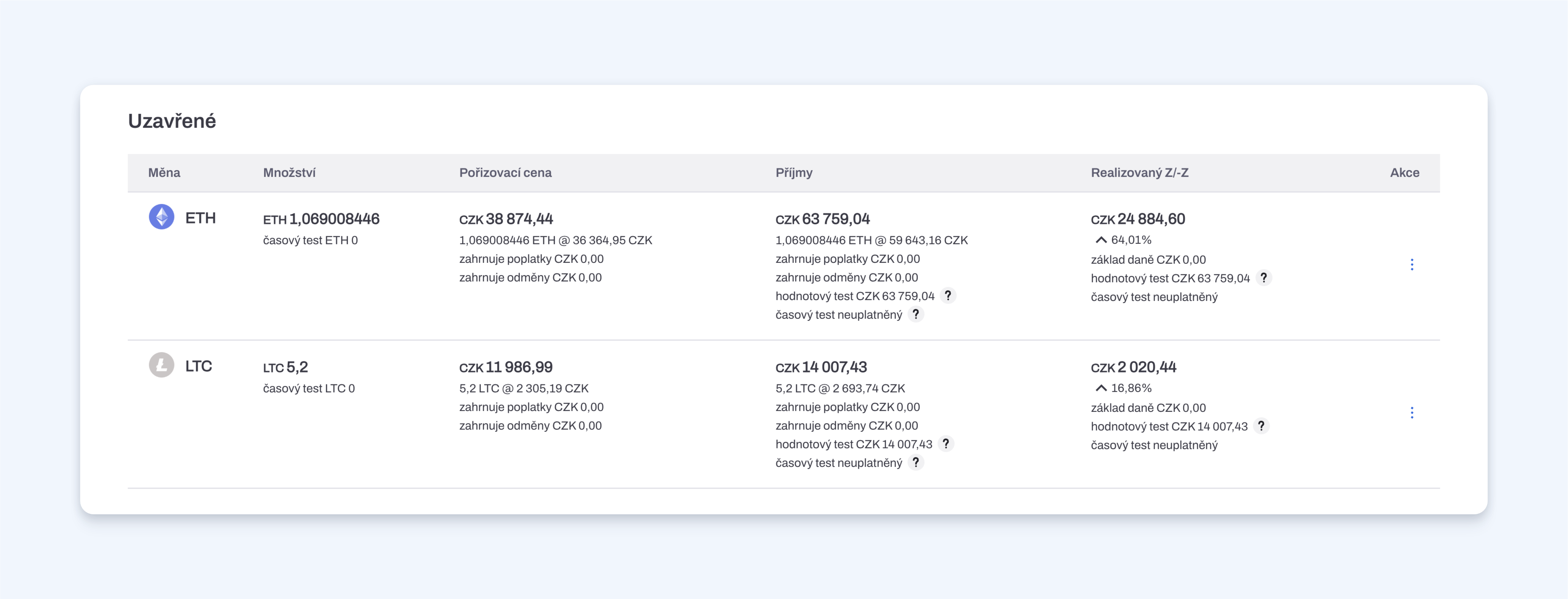Click the Ethereum coin icon
This screenshot has height=599, width=1568.
pos(161,217)
